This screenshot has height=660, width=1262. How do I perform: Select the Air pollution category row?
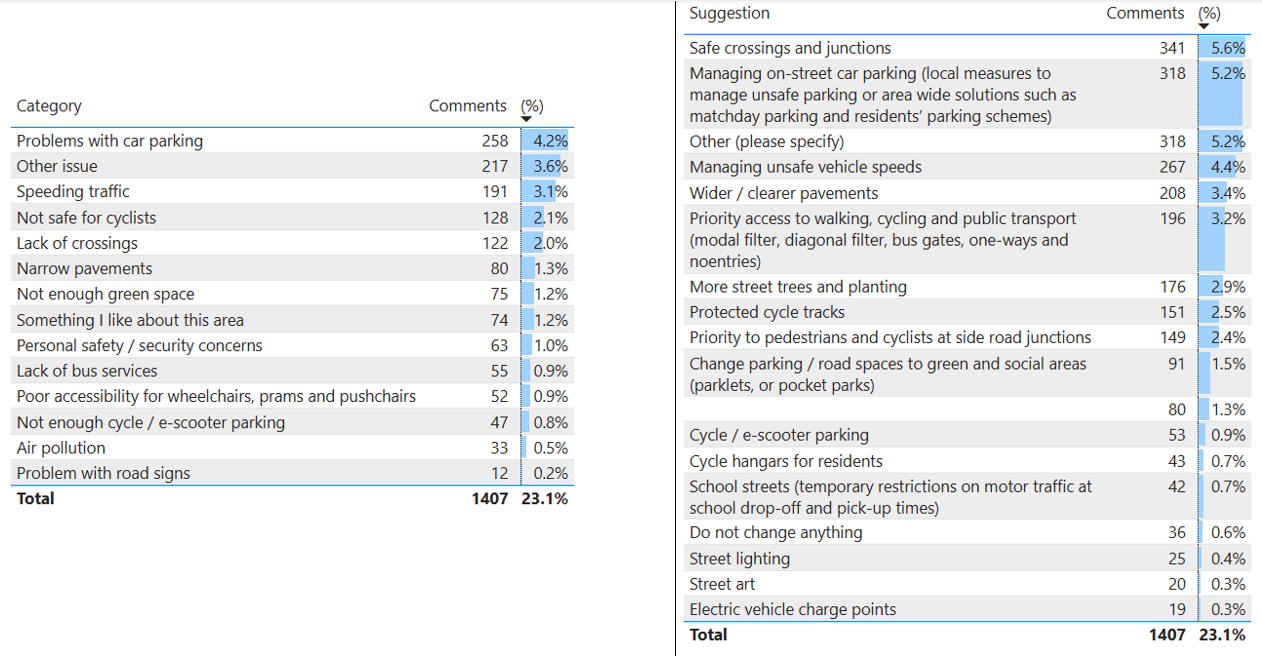[61, 448]
